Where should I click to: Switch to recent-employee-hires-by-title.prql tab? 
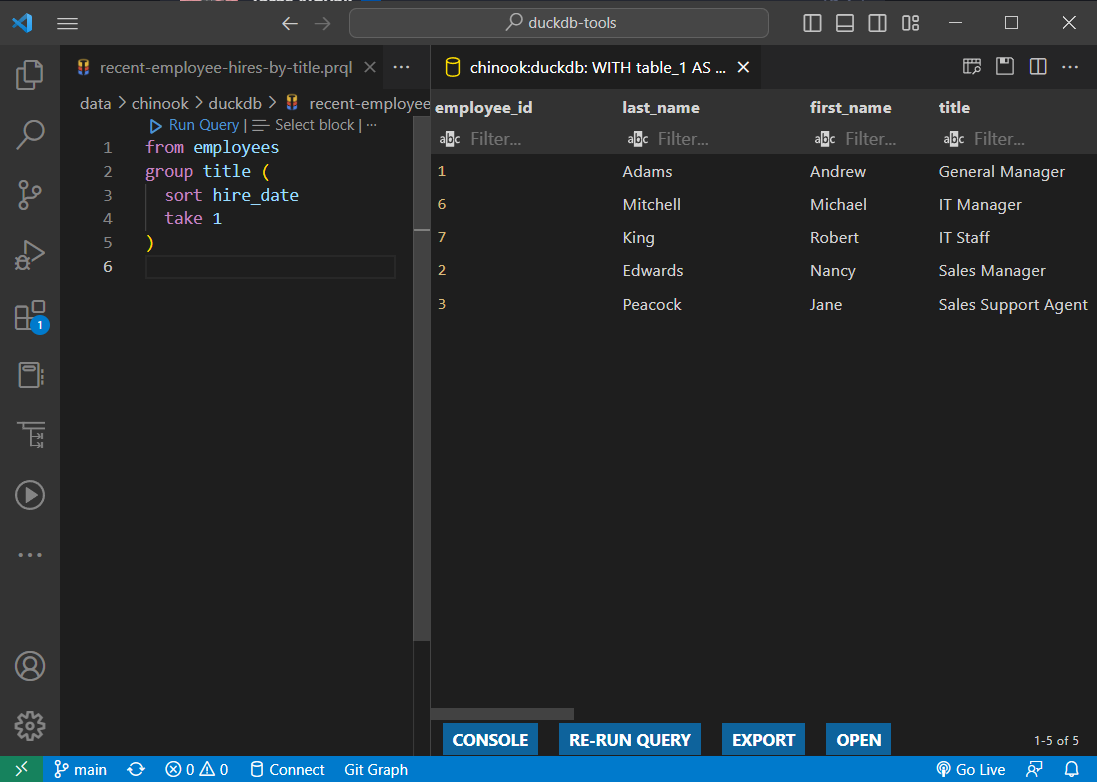point(225,68)
